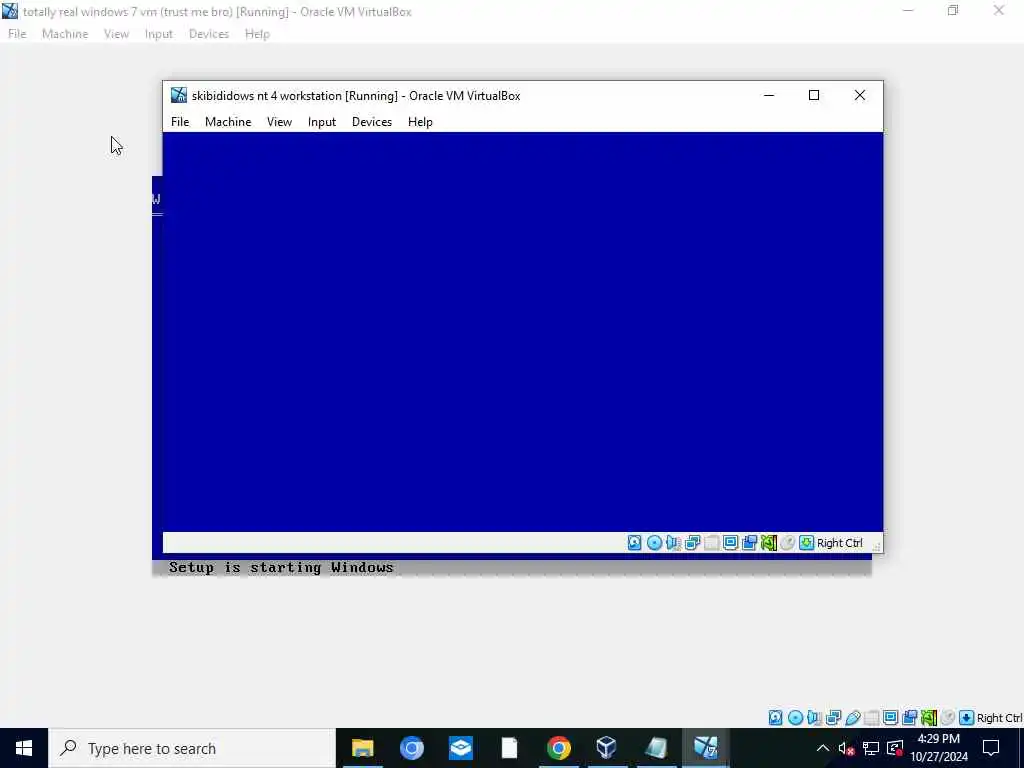Show hidden tray icons chevron
Viewport: 1024px width, 768px height.
[x=823, y=748]
